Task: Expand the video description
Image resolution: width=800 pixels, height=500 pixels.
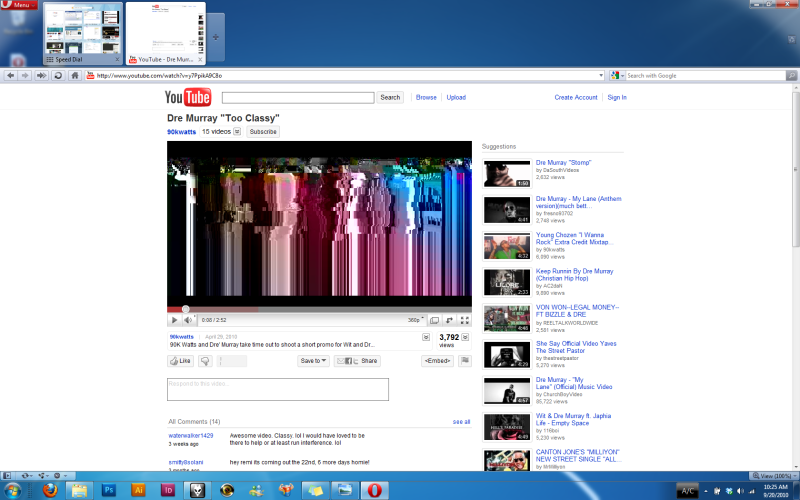Action: pyautogui.click(x=426, y=337)
